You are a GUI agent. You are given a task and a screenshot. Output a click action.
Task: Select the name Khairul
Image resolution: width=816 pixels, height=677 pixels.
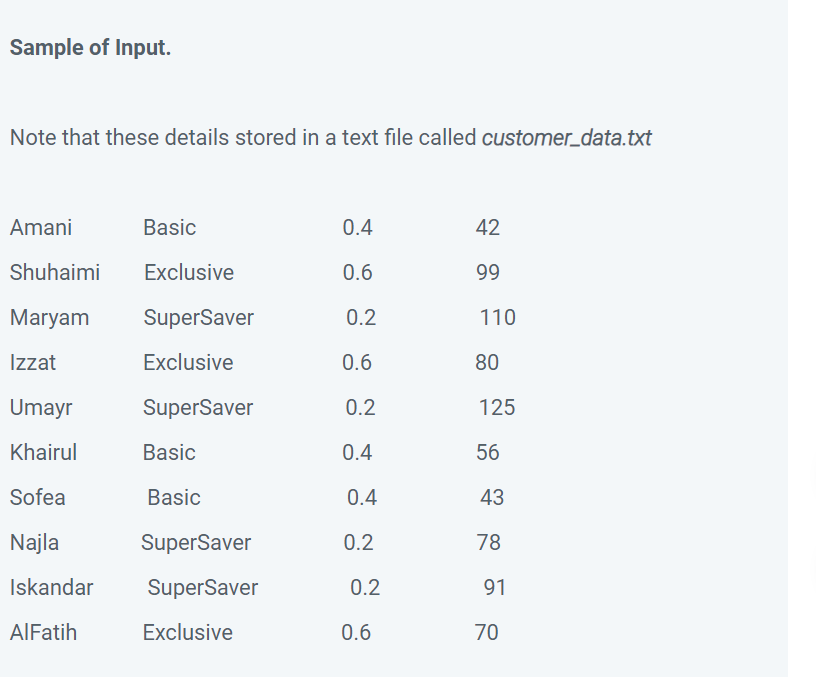click(x=43, y=453)
